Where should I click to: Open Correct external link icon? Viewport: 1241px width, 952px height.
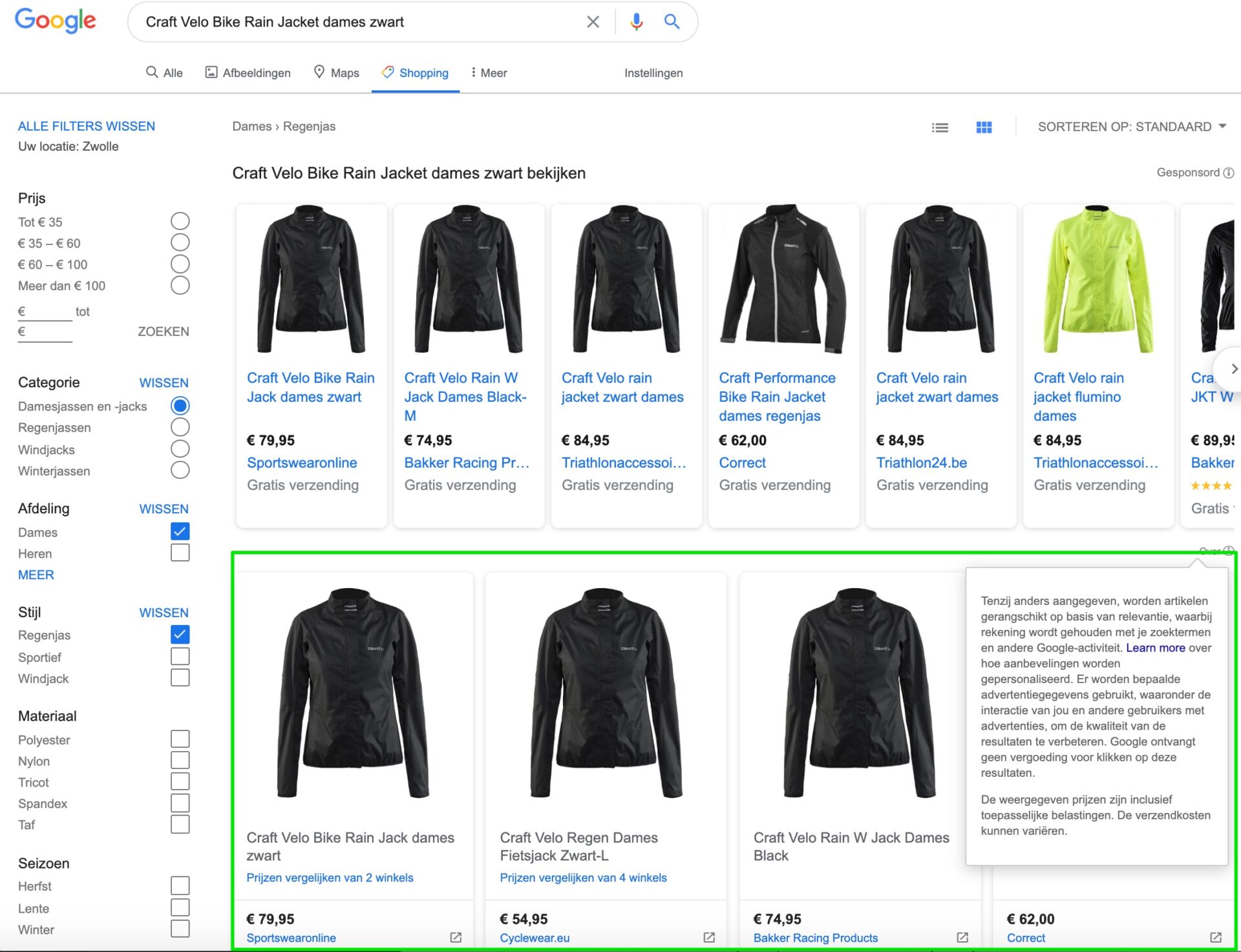coord(1216,937)
